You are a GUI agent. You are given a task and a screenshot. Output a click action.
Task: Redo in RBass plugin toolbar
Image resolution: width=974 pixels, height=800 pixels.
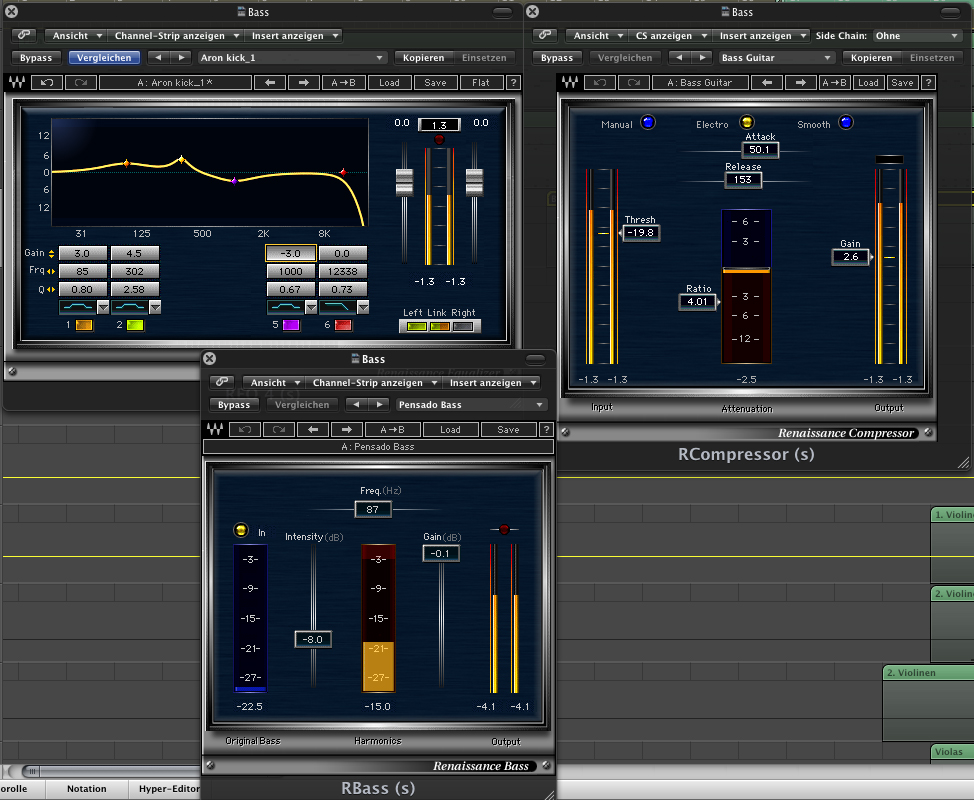pos(278,429)
